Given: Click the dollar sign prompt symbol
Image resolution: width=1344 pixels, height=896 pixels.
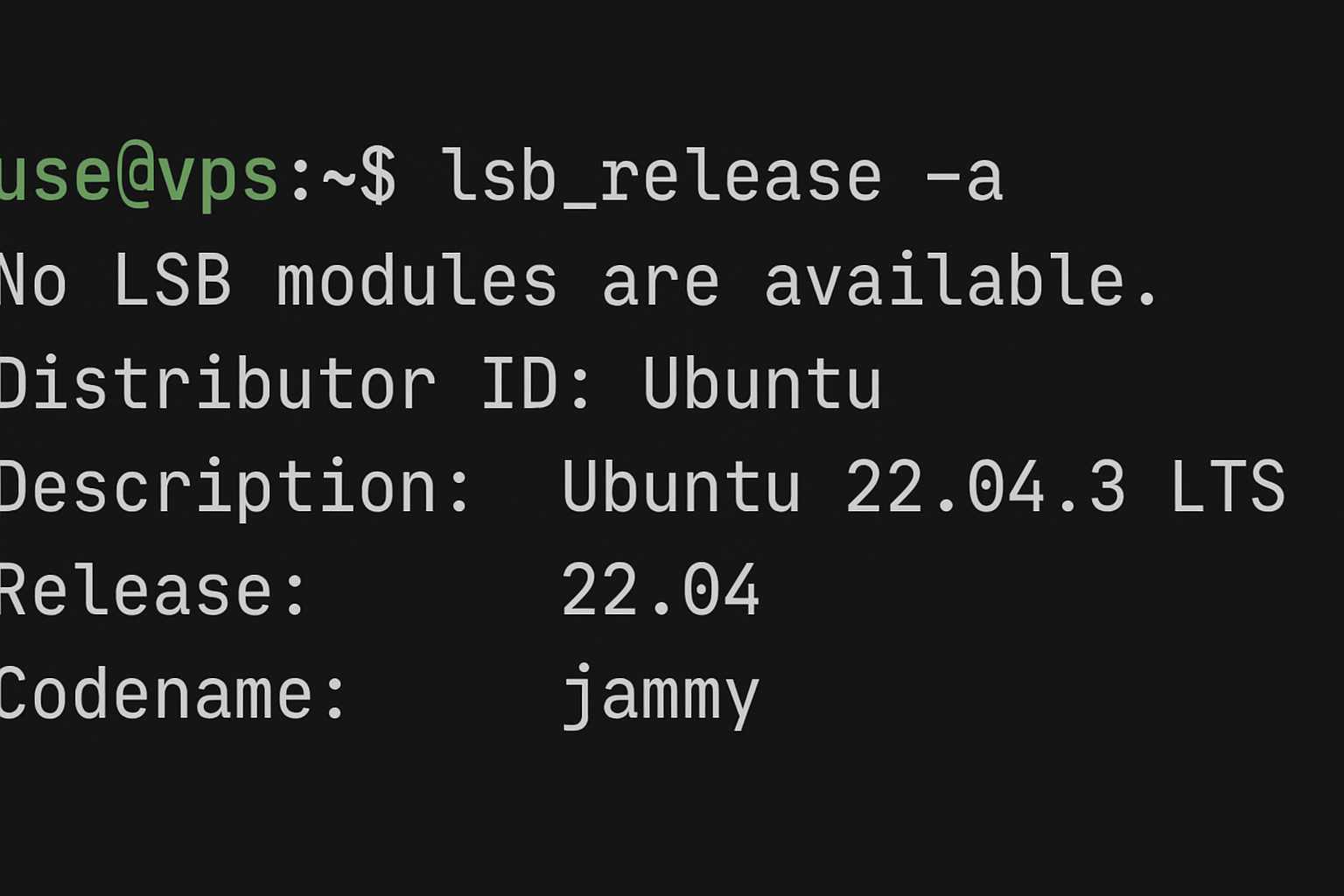Looking at the screenshot, I should [378, 176].
